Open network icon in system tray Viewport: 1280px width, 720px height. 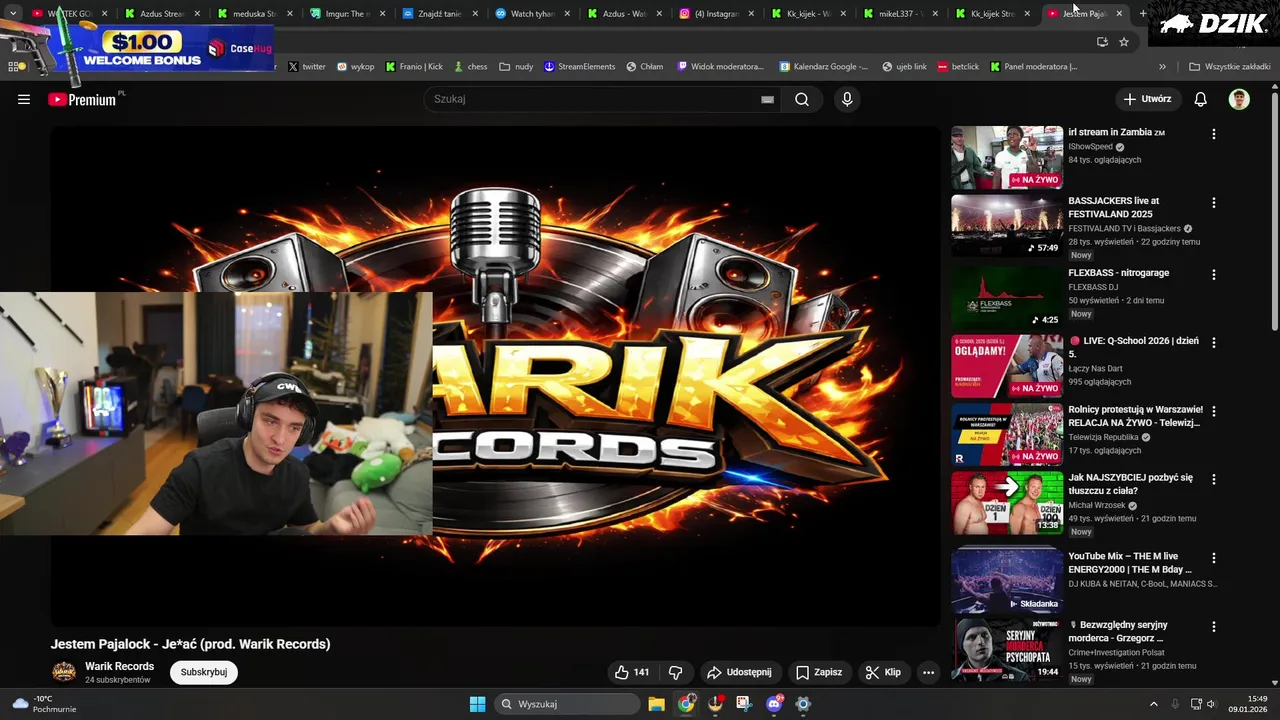(1196, 704)
